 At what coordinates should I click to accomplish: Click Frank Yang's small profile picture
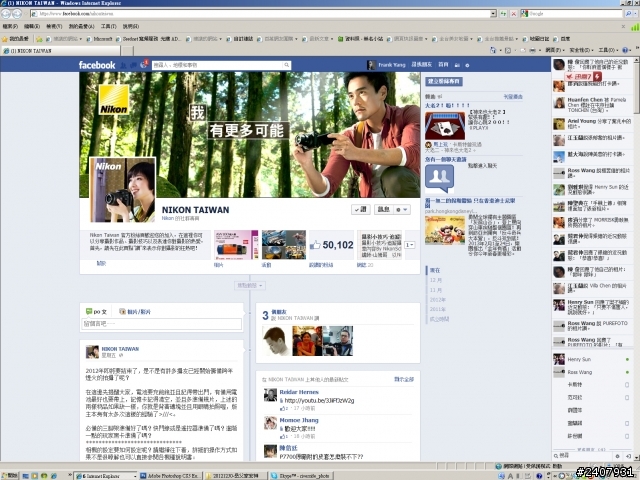[371, 65]
